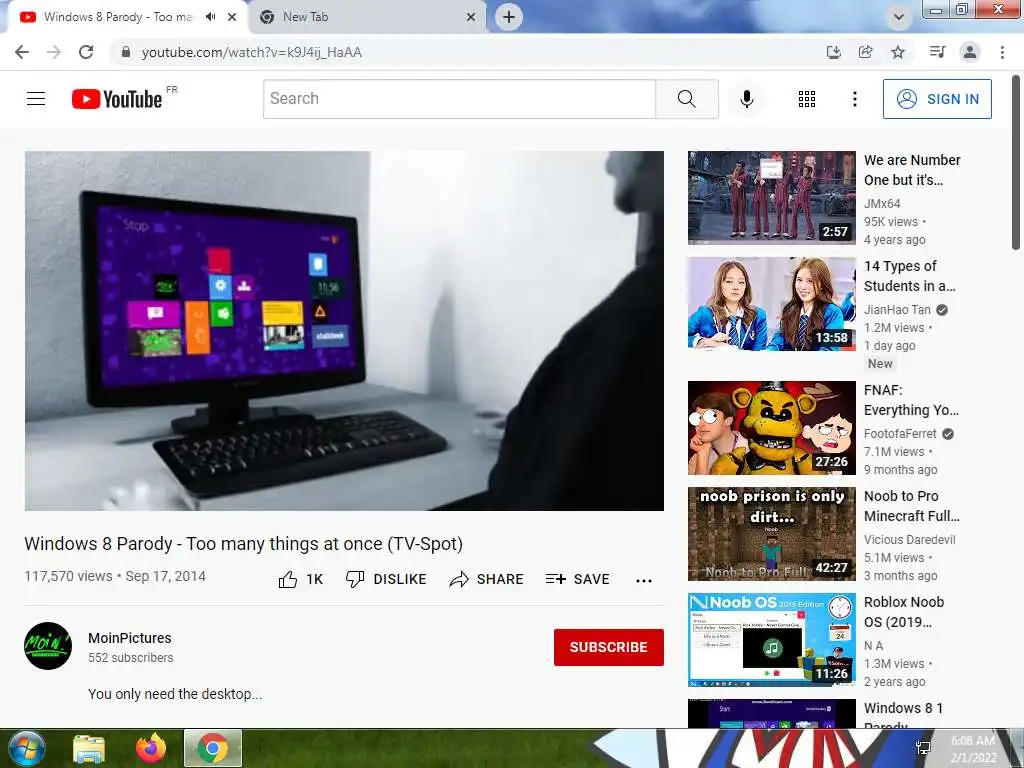Open 'Roblox Noob OS (2019...' title
The height and width of the screenshot is (768, 1024).
(904, 611)
